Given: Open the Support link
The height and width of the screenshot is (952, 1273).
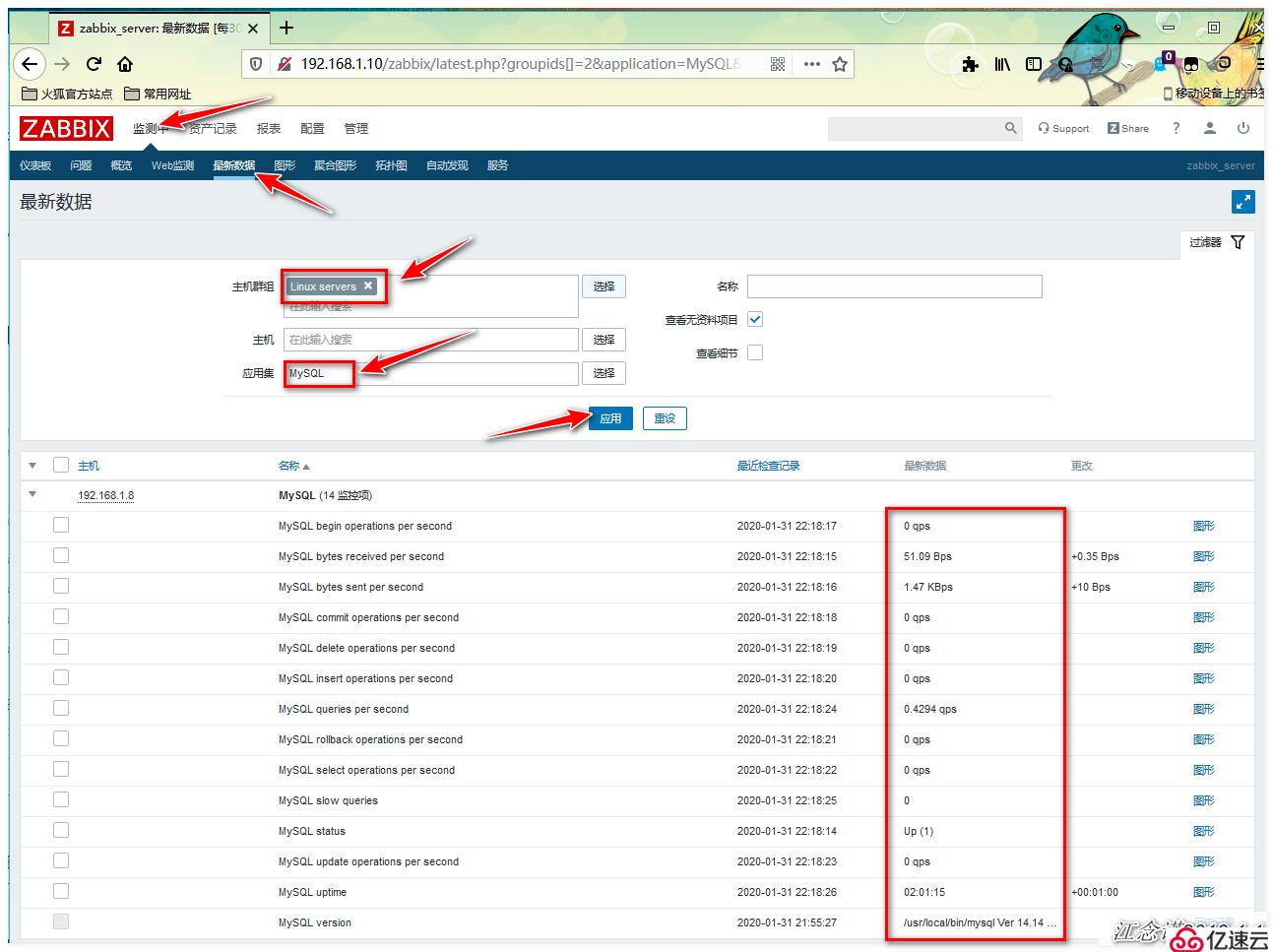Looking at the screenshot, I should tap(1063, 128).
